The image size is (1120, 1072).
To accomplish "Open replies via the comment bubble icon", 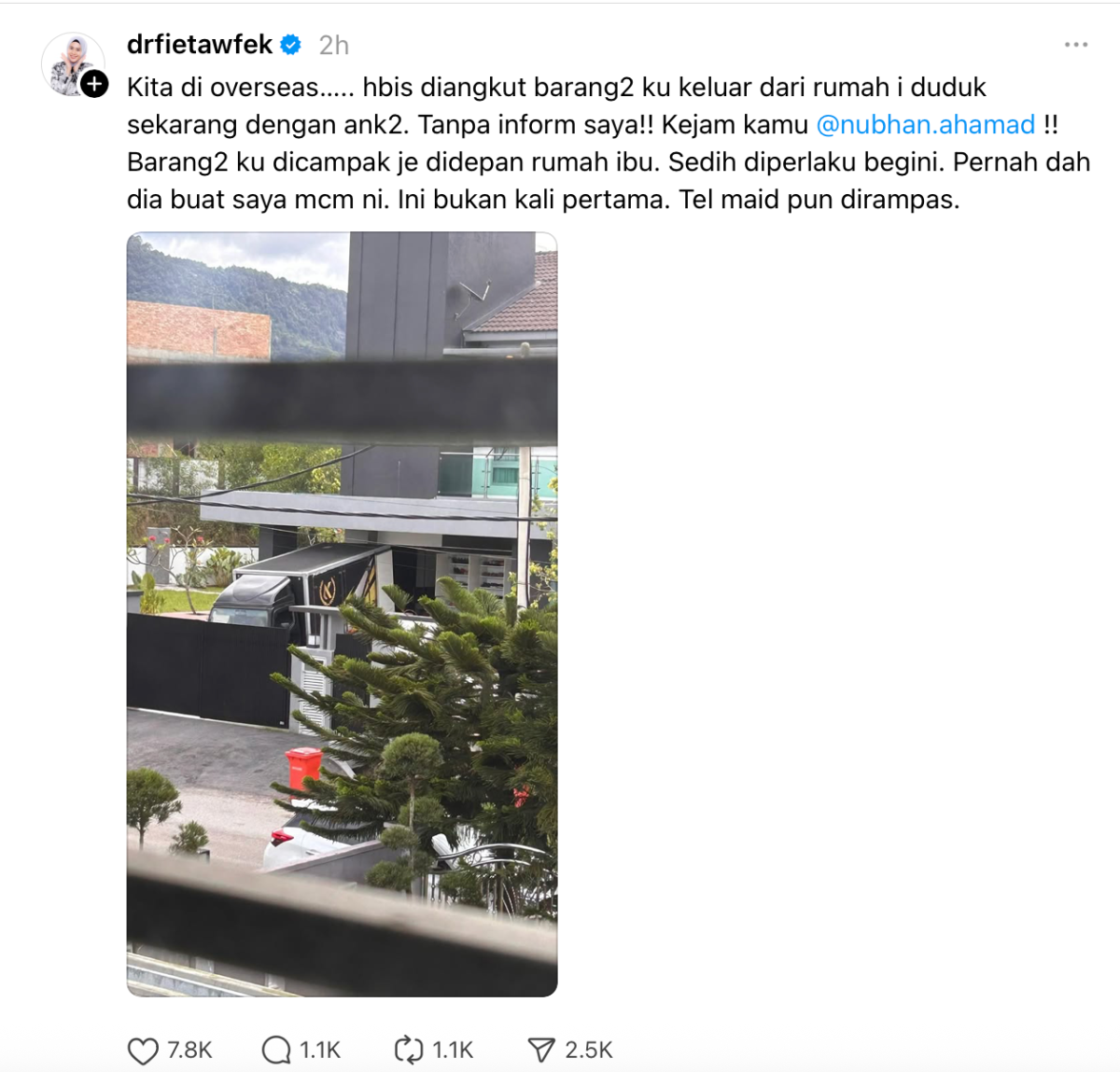I will (x=276, y=1051).
